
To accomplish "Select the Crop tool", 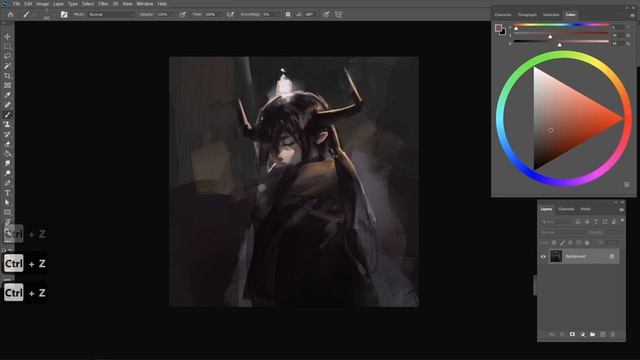I will pos(7,76).
